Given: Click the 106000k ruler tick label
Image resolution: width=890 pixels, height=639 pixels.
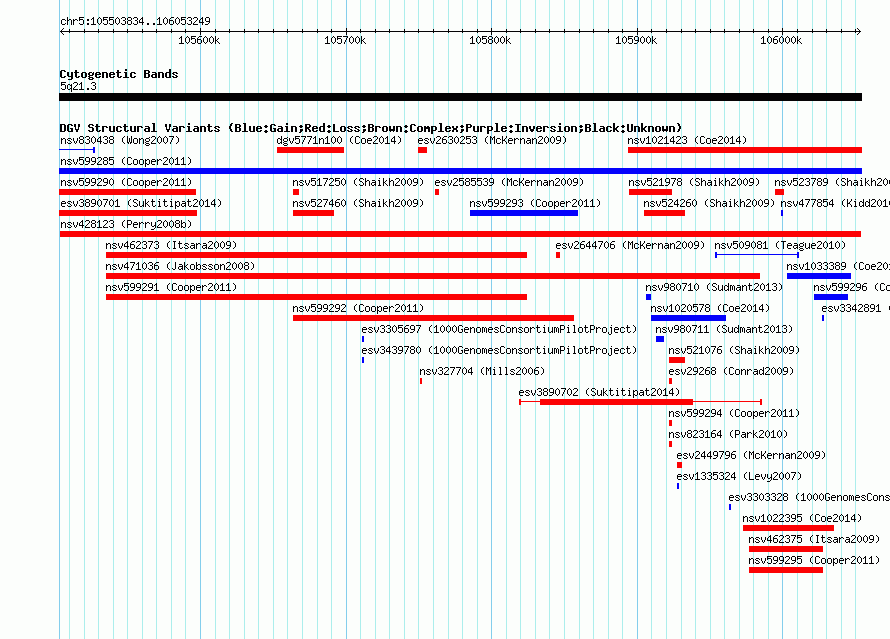Looking at the screenshot, I should click(x=781, y=40).
